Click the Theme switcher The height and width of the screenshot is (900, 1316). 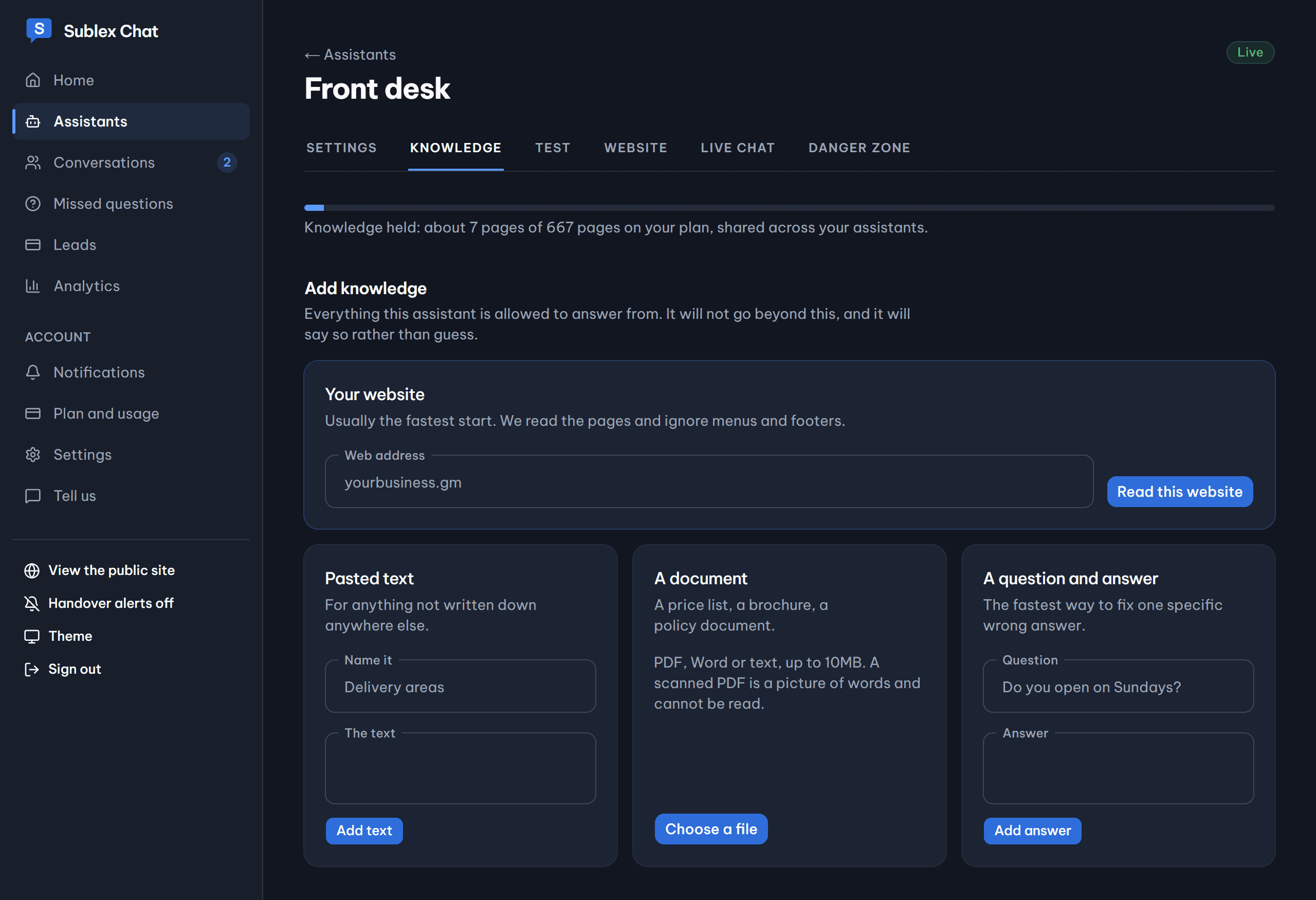point(58,636)
